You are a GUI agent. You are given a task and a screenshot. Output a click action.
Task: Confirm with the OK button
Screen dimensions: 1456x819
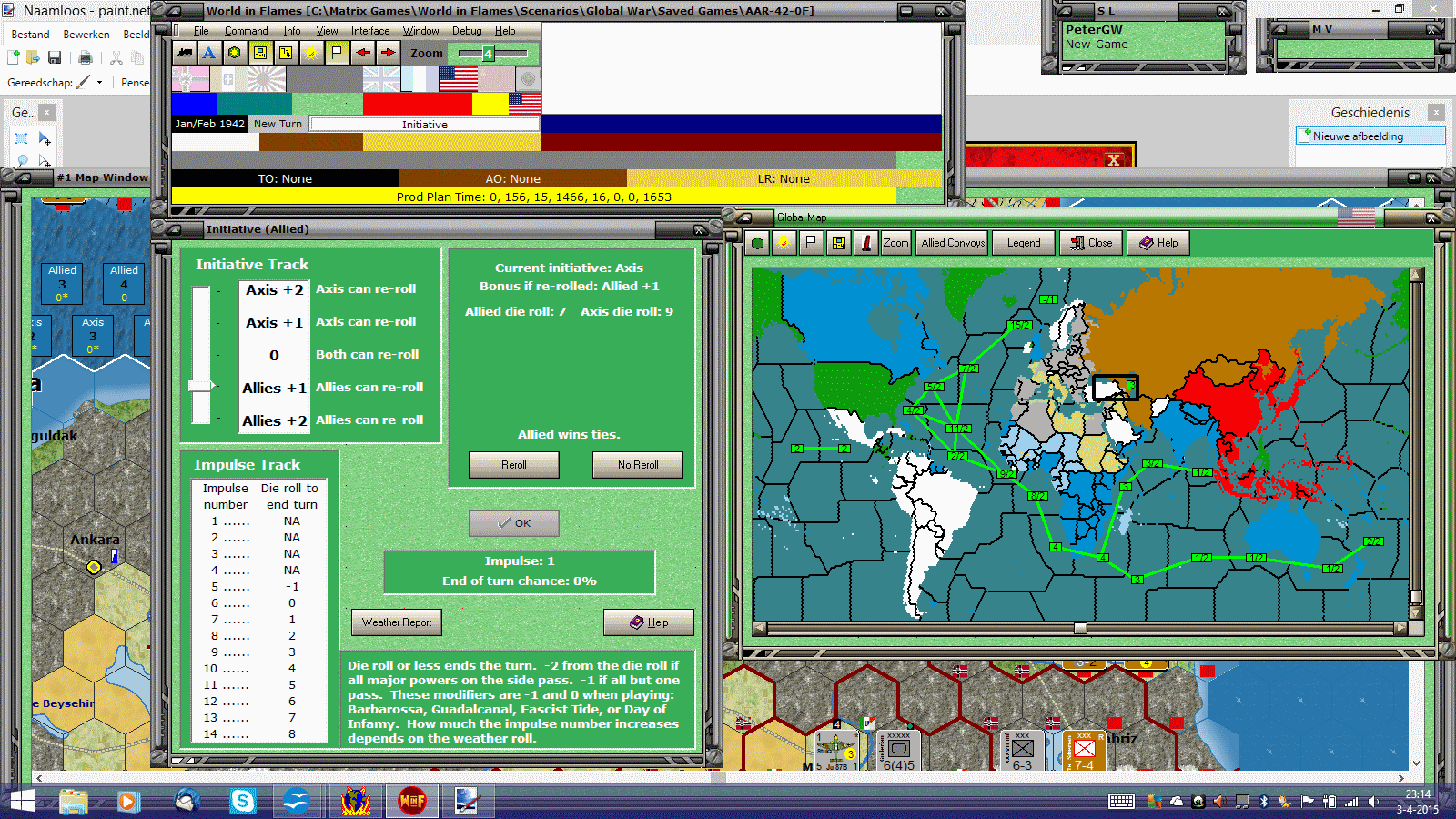514,523
